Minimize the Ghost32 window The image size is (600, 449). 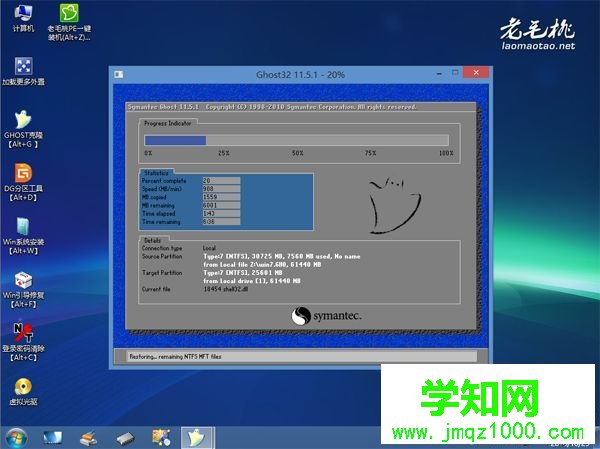[439, 73]
